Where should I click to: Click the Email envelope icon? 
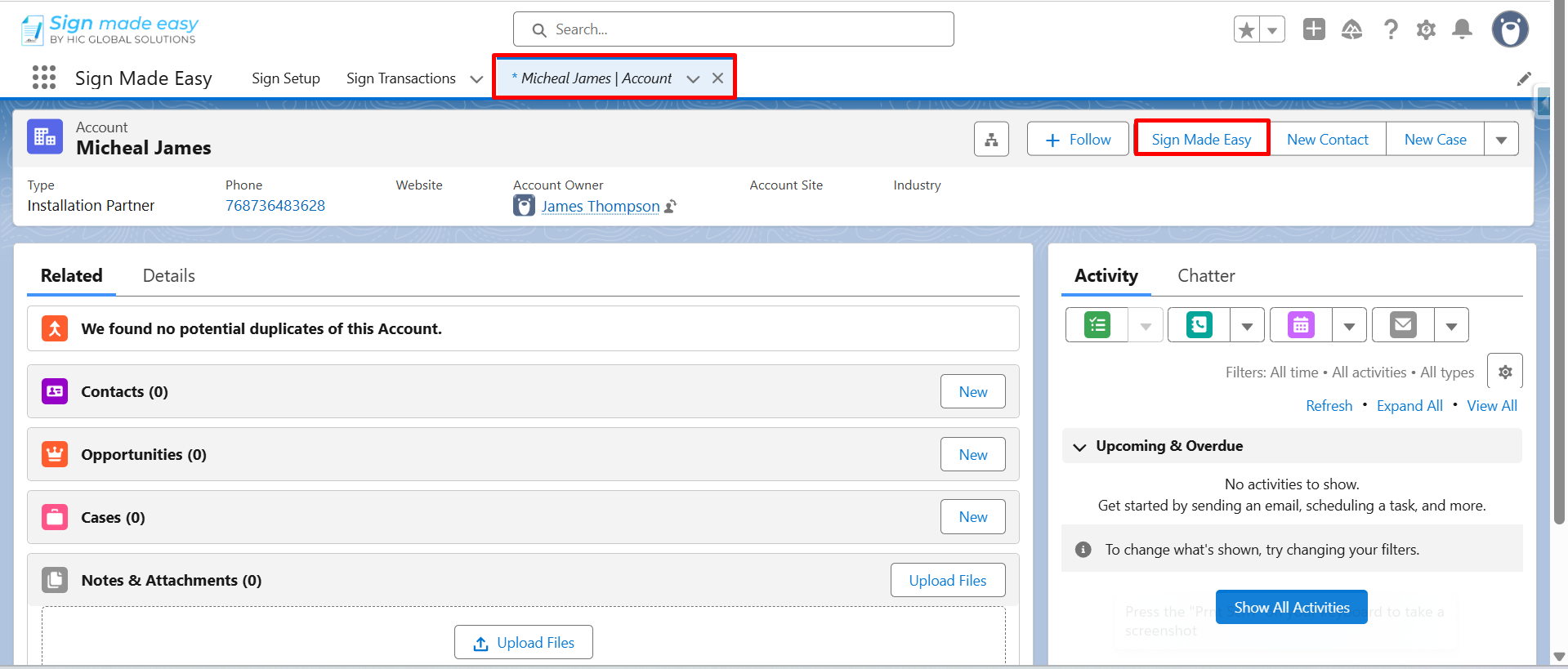(1403, 325)
